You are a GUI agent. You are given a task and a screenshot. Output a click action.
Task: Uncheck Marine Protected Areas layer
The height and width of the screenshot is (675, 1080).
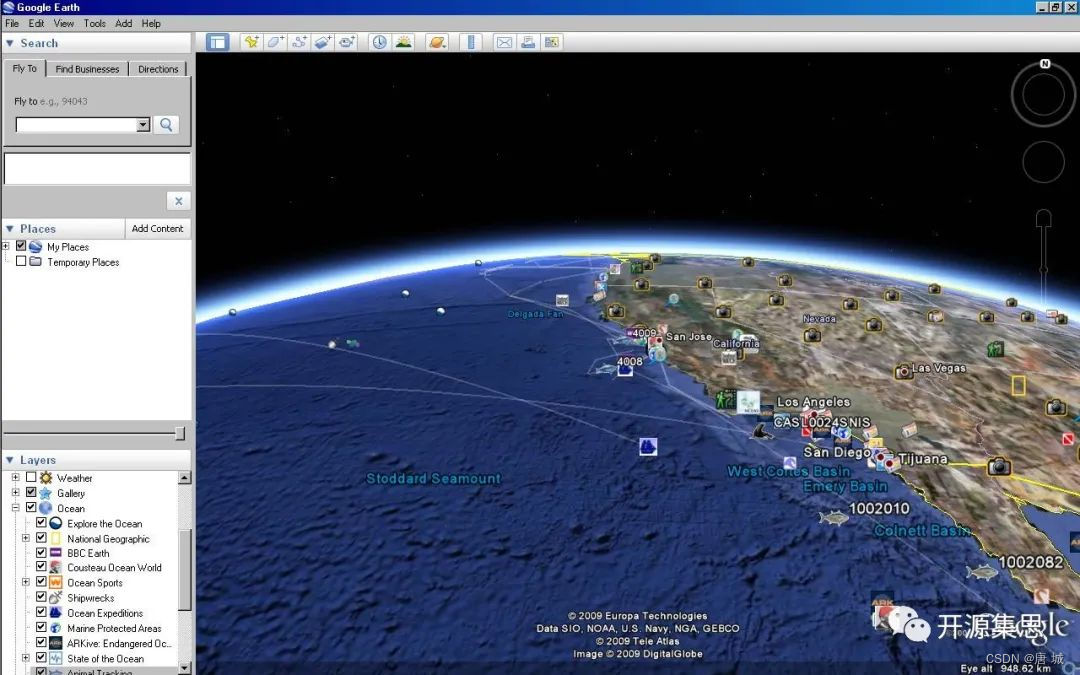point(41,627)
